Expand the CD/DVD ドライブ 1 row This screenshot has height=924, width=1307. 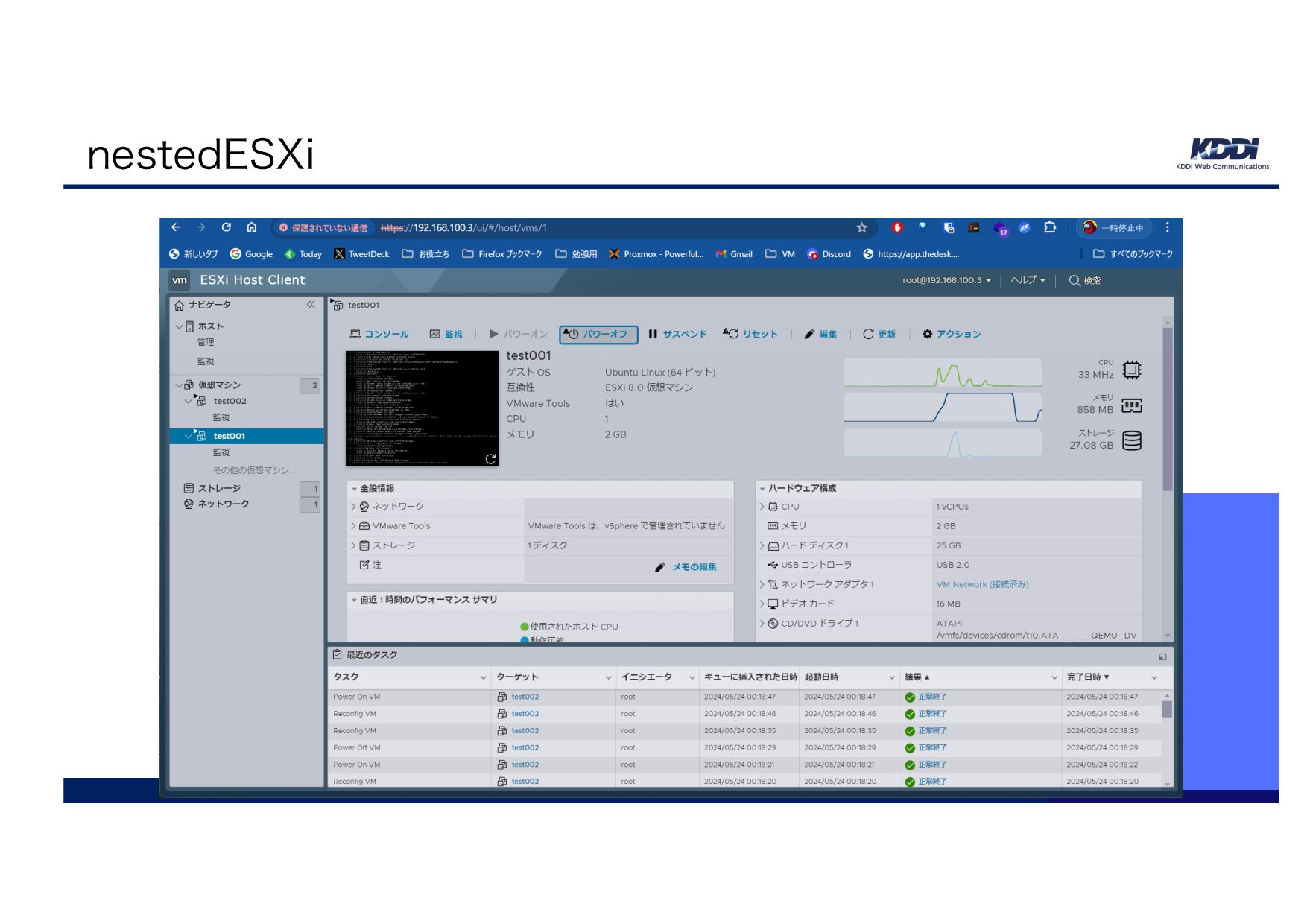762,624
